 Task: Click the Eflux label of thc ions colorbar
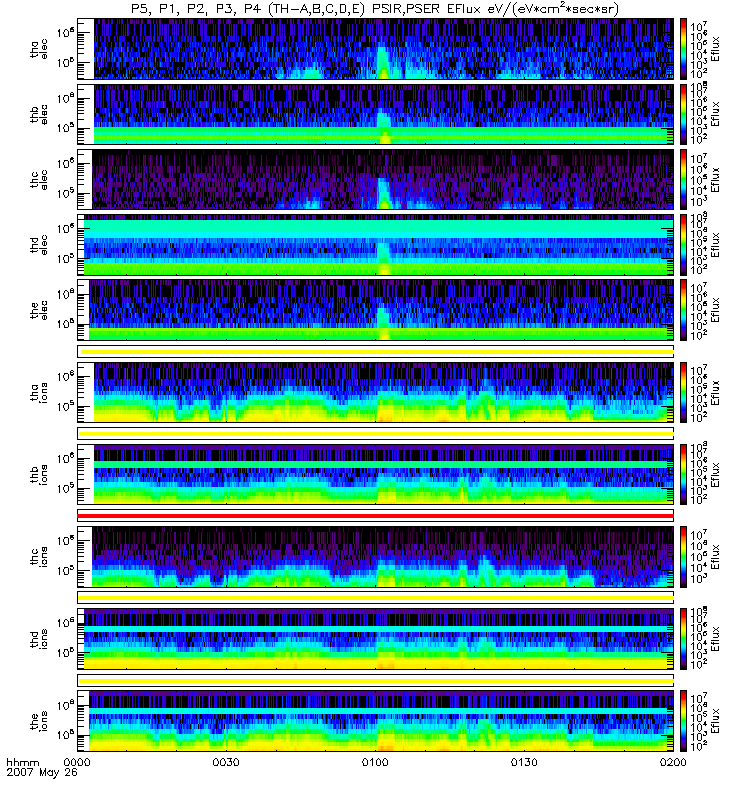point(716,557)
